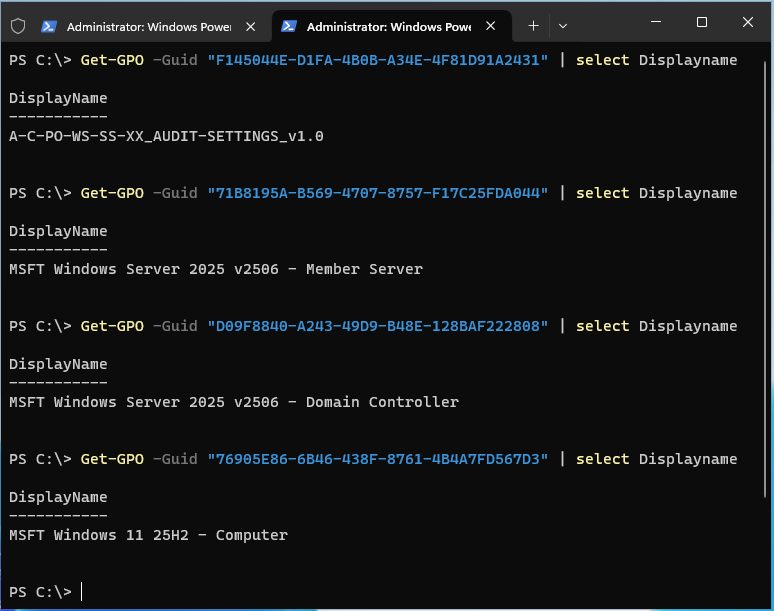This screenshot has width=774, height=611.
Task: Click the Member Server GPO name output
Action: [215, 269]
